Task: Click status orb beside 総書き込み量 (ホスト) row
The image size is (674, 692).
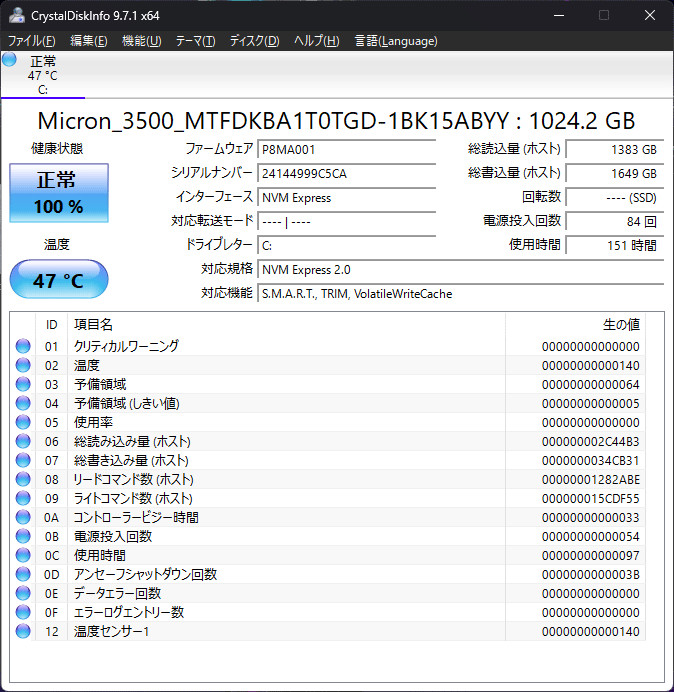Action: [23, 460]
